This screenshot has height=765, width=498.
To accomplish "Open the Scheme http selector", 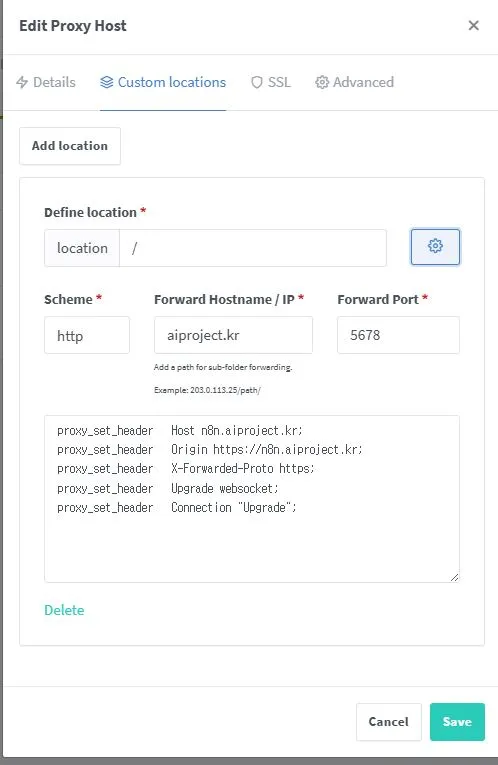I will point(87,335).
